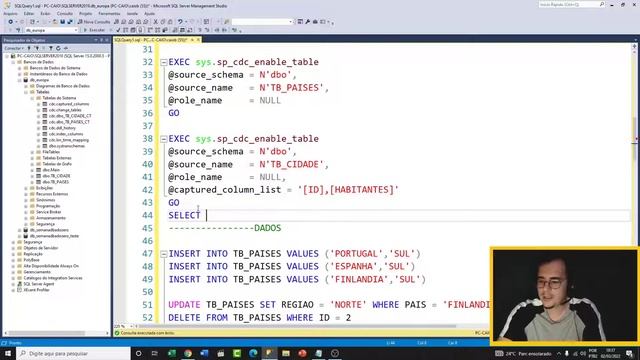Screen dimensions: 640x360
Task: Select the dbo.Main table
Action: pos(51,170)
